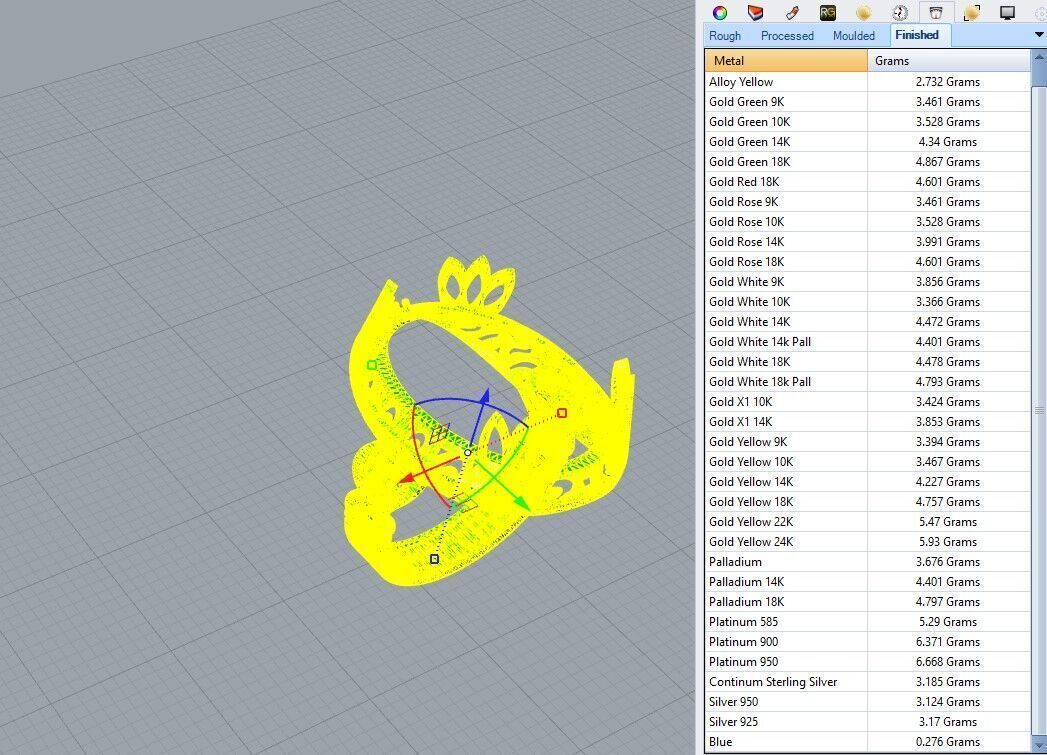Viewport: 1047px width, 755px height.
Task: Open the color wheel properties panel icon
Action: 719,13
